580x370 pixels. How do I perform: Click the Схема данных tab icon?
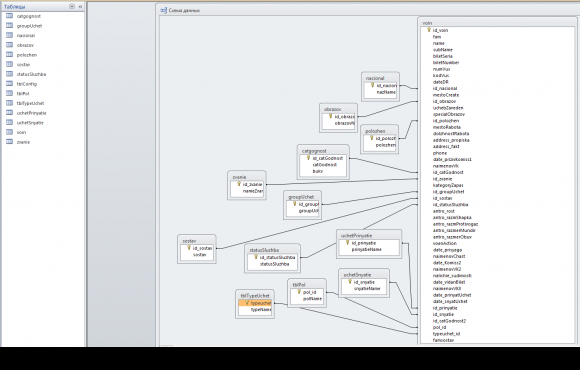click(163, 10)
